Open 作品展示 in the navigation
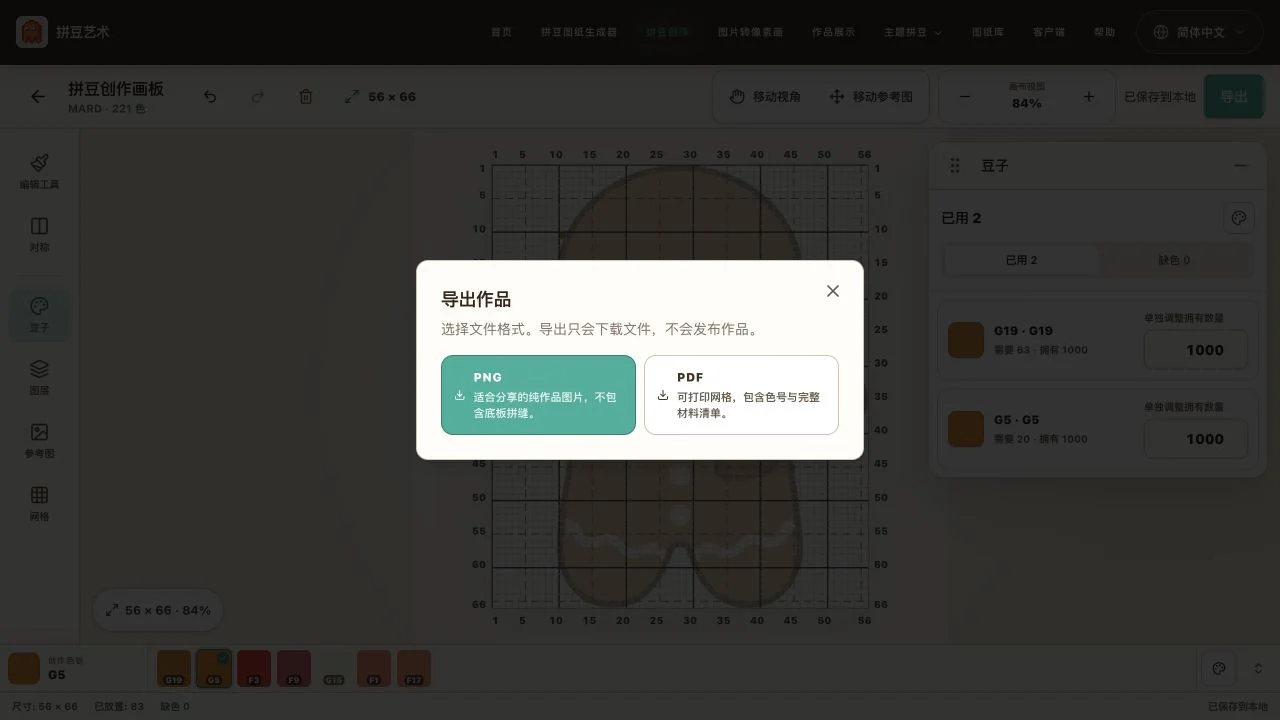The height and width of the screenshot is (720, 1280). pos(833,32)
